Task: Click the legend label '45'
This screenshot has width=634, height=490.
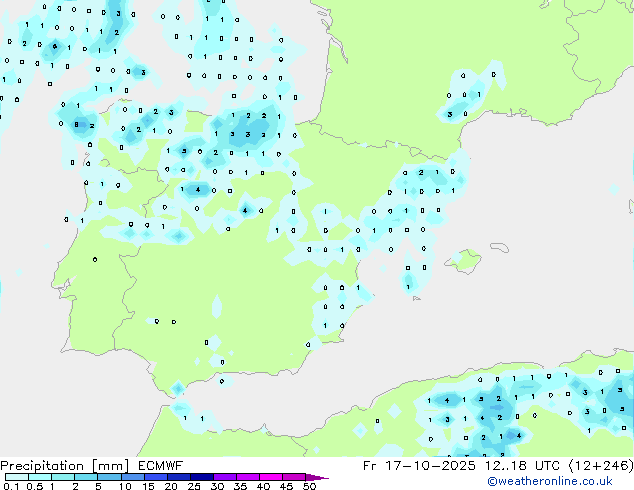Action: point(286,486)
